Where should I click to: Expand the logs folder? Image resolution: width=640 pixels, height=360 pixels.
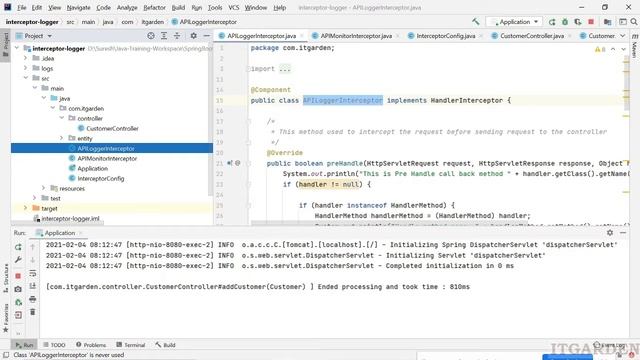coord(26,68)
